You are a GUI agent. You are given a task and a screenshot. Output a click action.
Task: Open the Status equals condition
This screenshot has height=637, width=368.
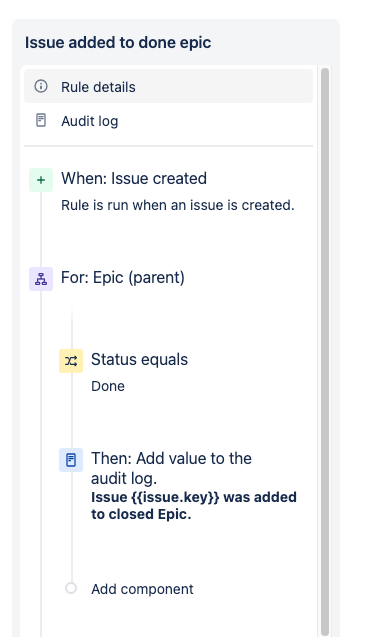[139, 360]
